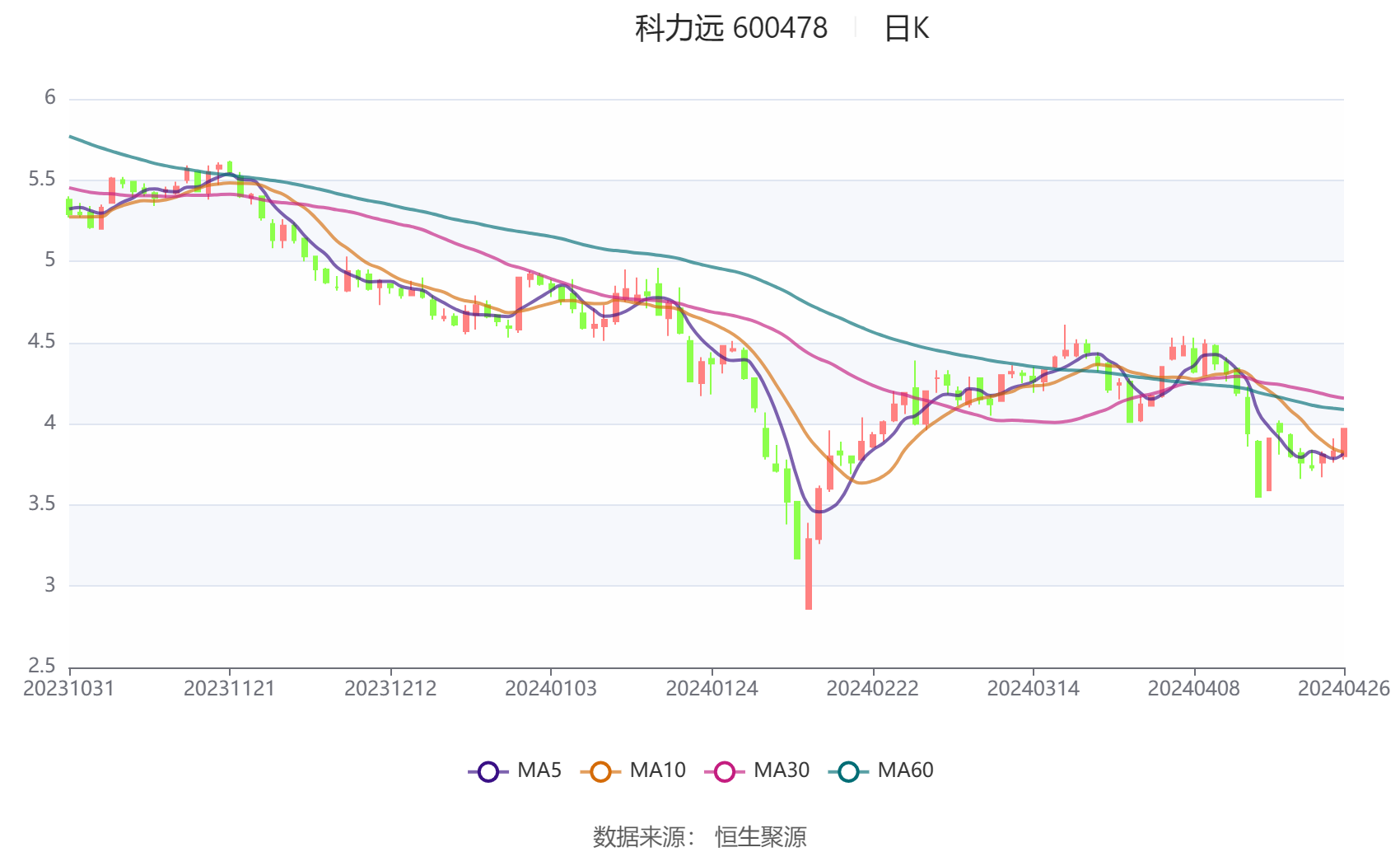Click the 20240314 x-axis date label
The height and width of the screenshot is (852, 1400).
point(1033,688)
